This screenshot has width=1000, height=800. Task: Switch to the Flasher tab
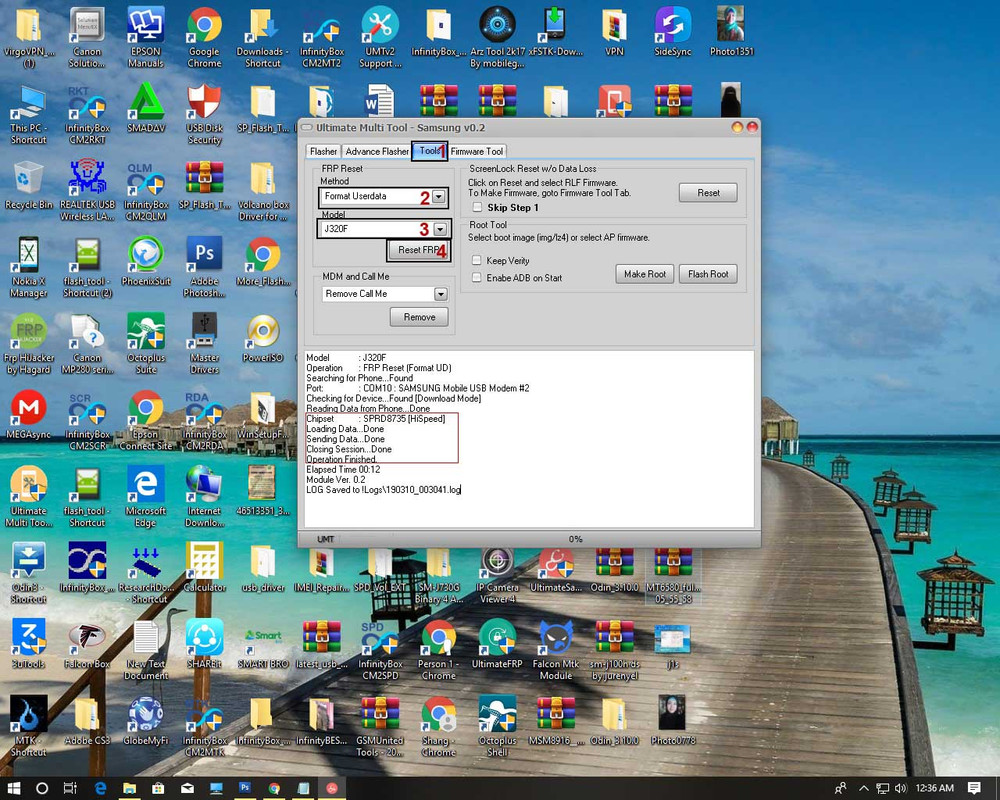pos(323,151)
